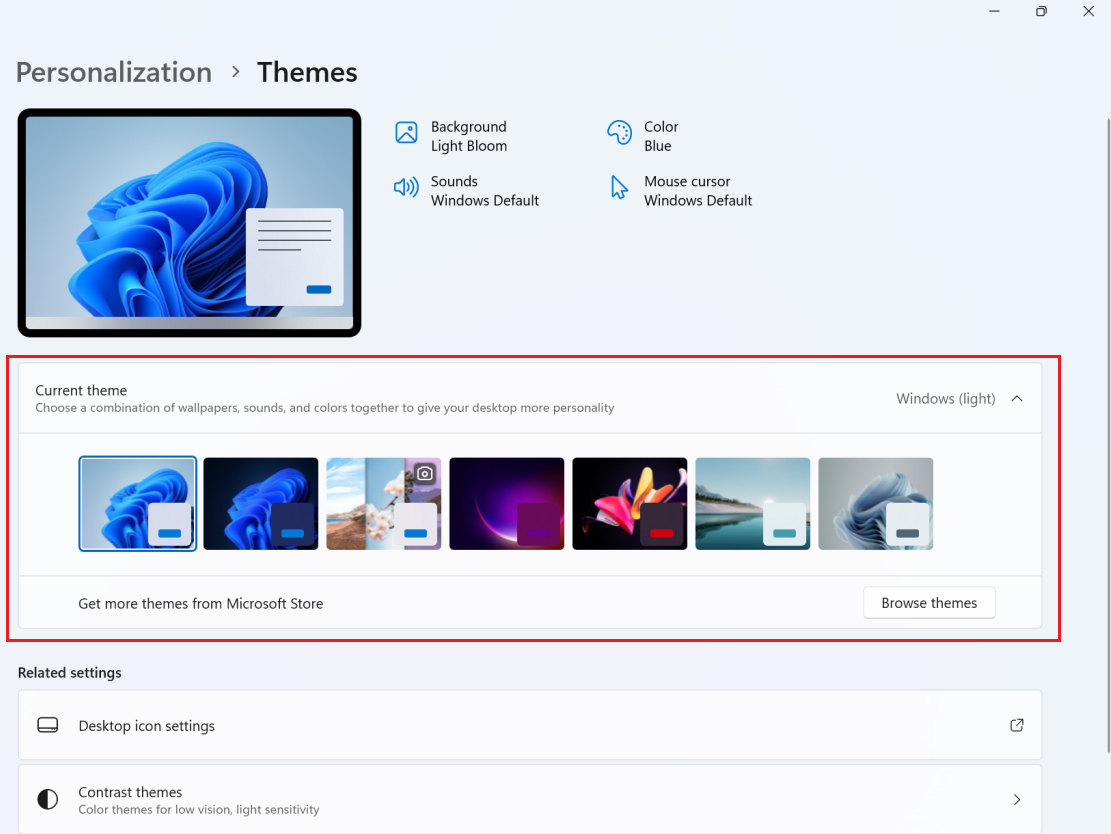This screenshot has height=834, width=1111.
Task: Click the Color palette icon
Action: click(619, 133)
